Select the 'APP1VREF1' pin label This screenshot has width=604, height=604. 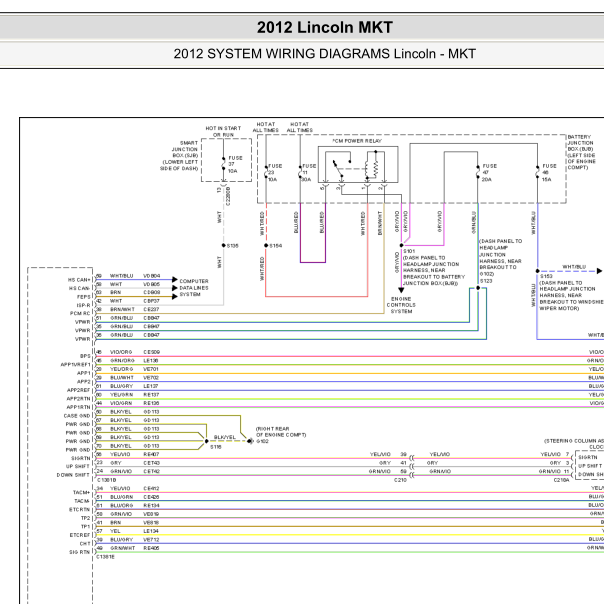pos(76,365)
